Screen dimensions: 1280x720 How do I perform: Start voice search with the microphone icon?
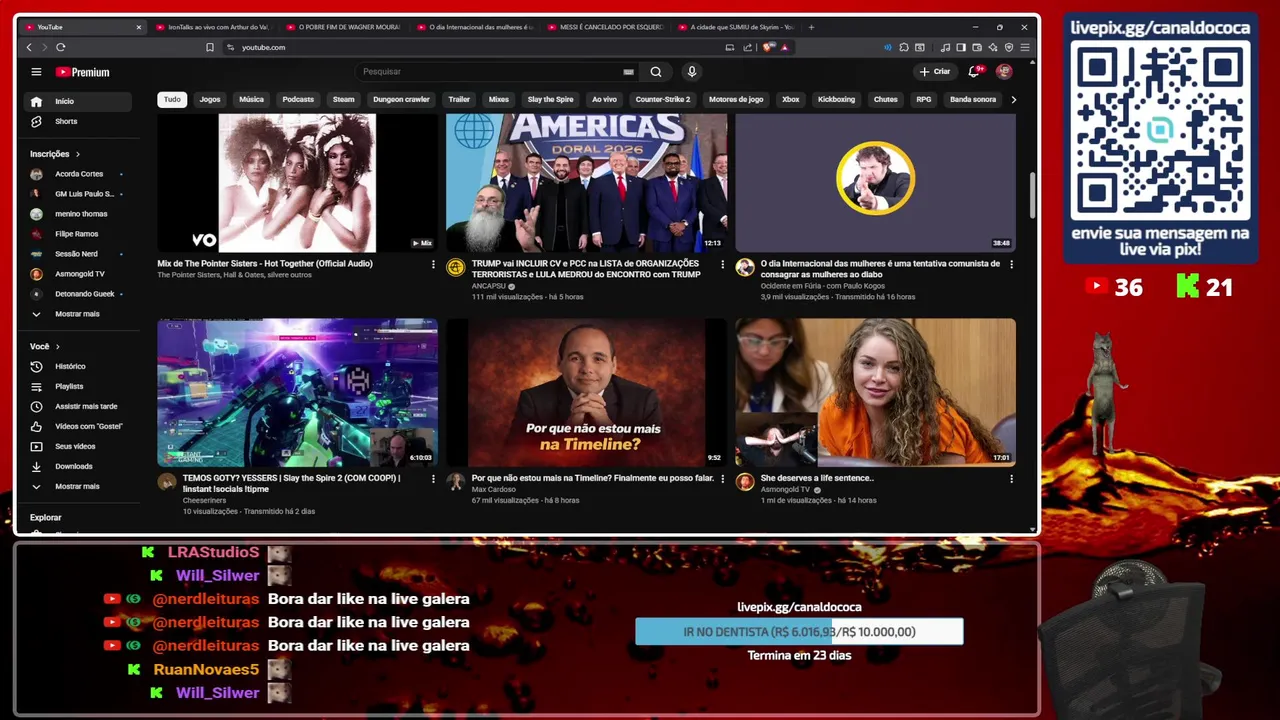pos(691,72)
